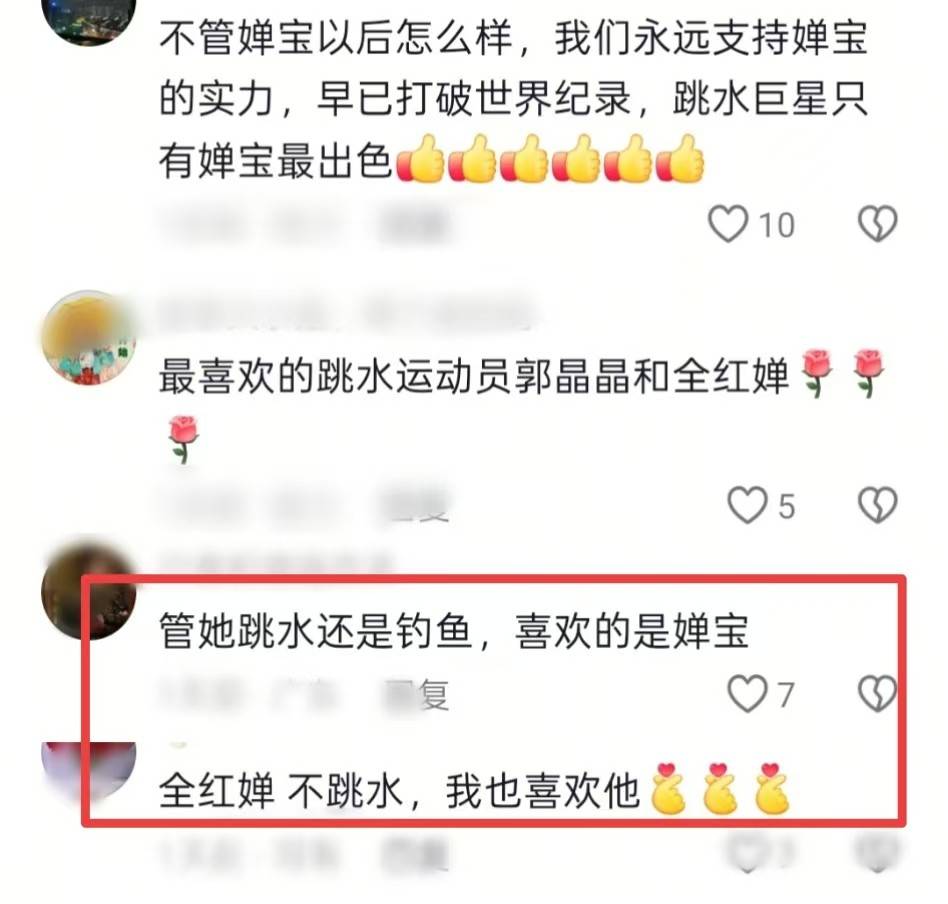Tap broken heart on the 5-like comment

tap(877, 506)
